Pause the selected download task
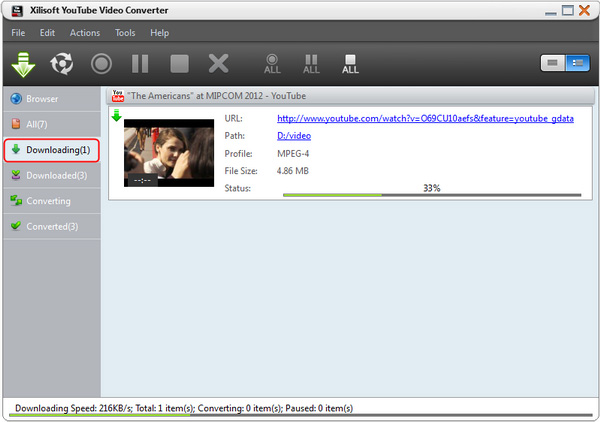 (140, 64)
